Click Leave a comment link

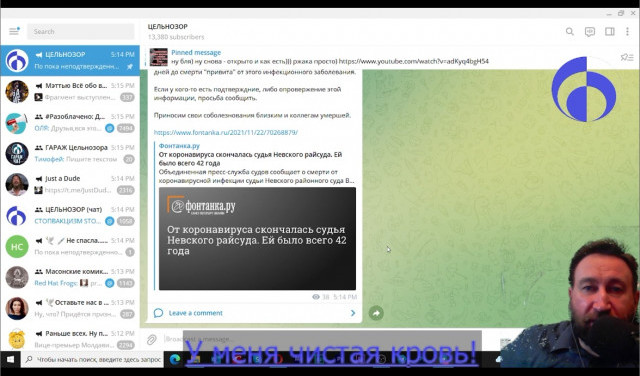196,313
